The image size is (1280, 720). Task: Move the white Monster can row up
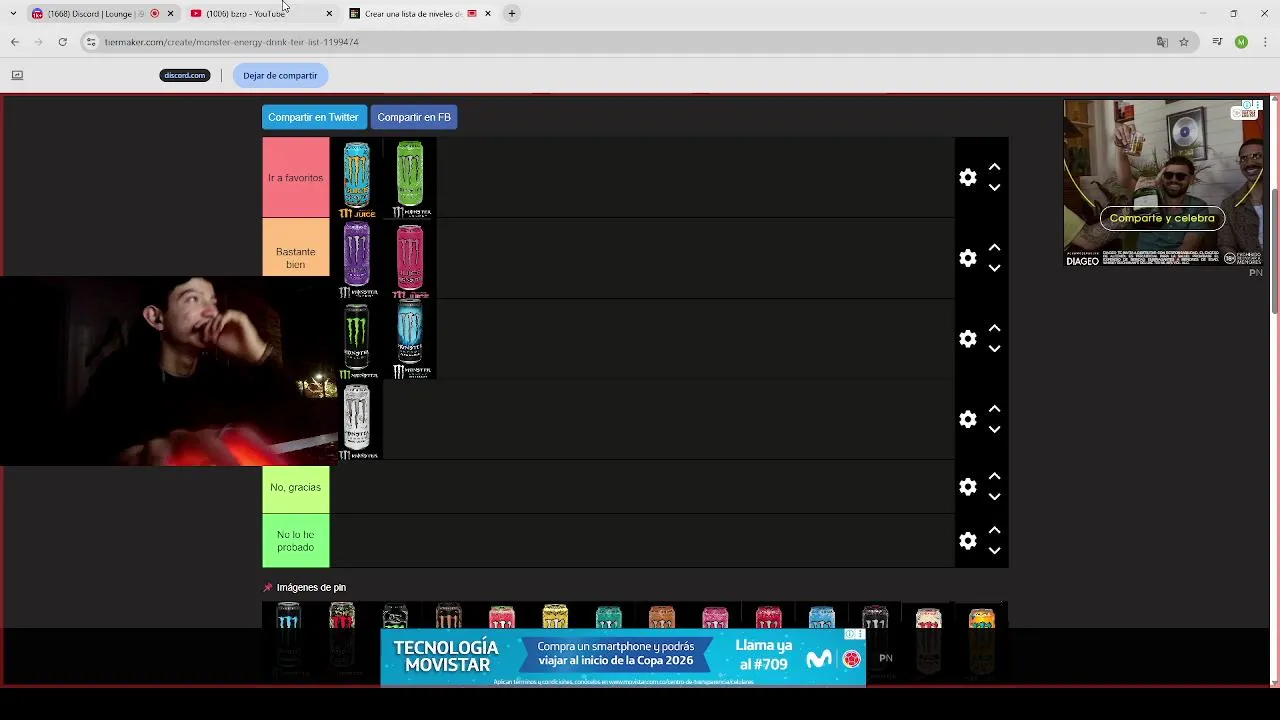pyautogui.click(x=994, y=409)
